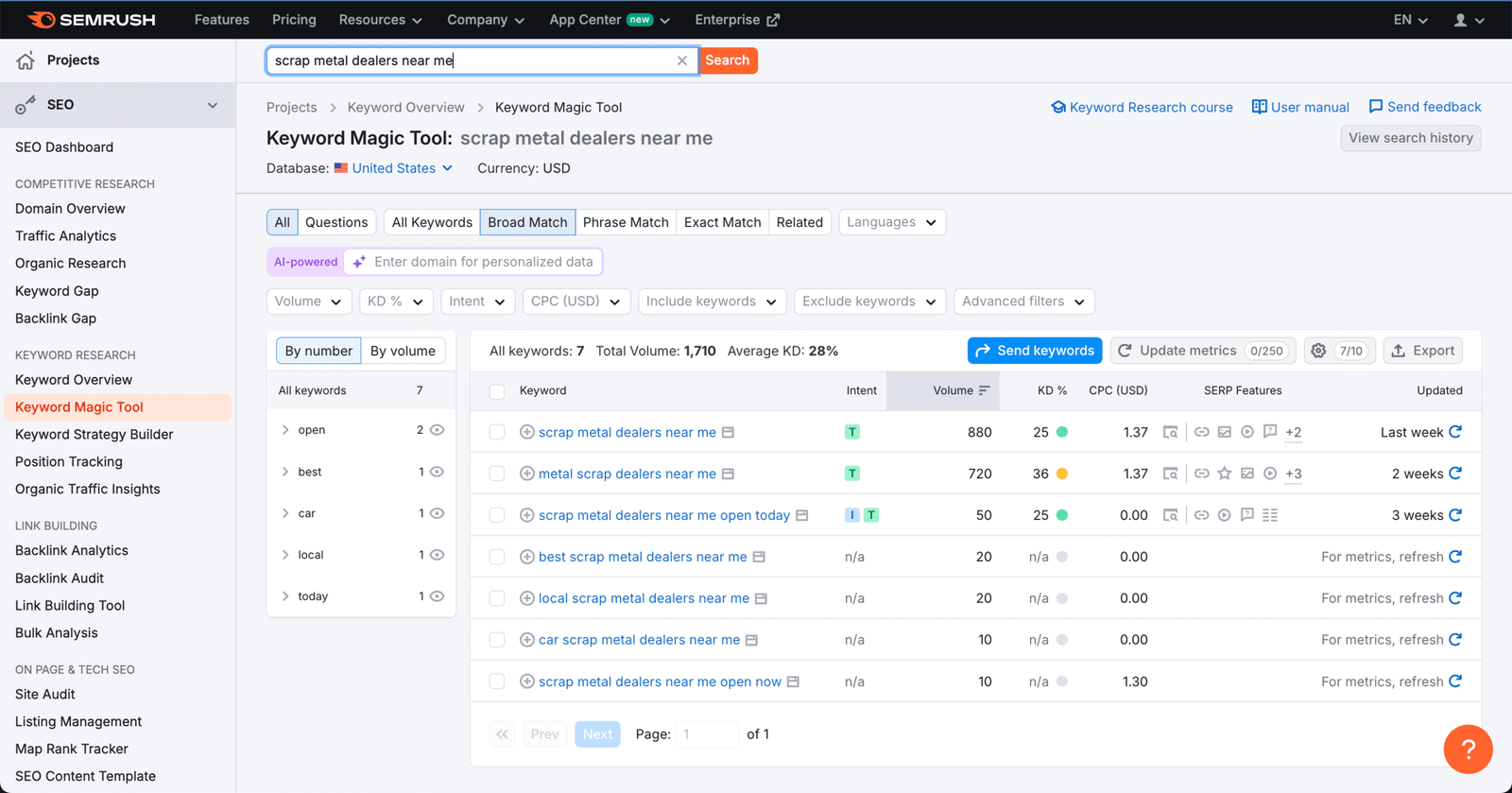This screenshot has height=793, width=1512.
Task: Select the Phrase Match tab
Action: (626, 222)
